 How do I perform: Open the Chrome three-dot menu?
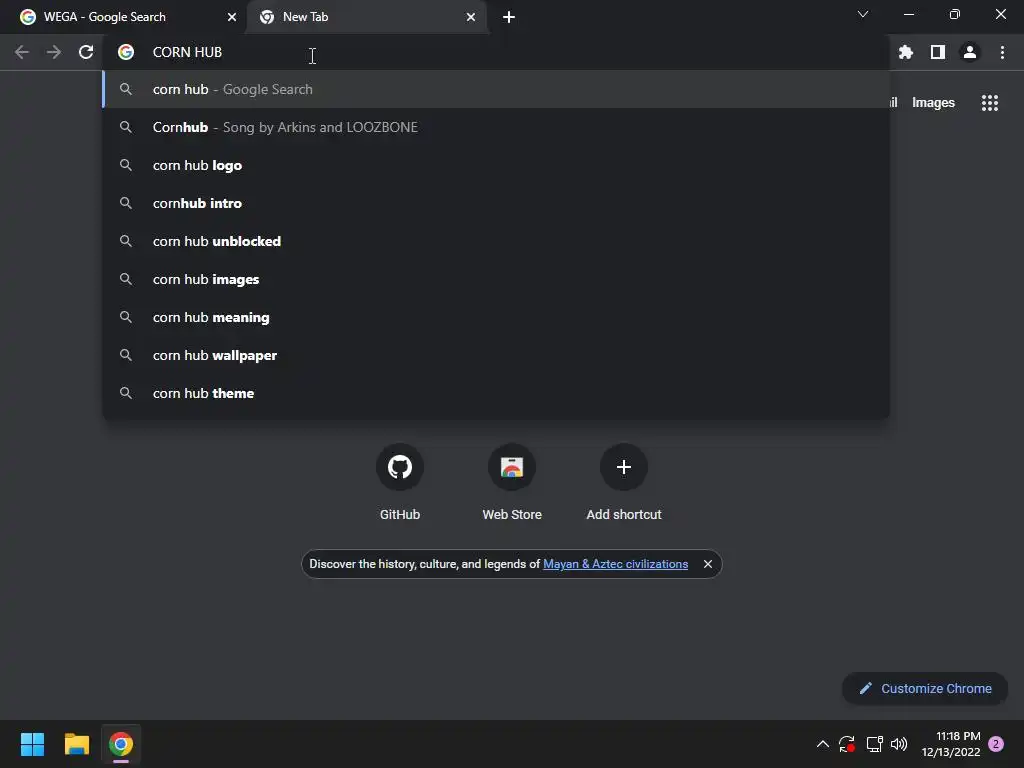pyautogui.click(x=1002, y=52)
